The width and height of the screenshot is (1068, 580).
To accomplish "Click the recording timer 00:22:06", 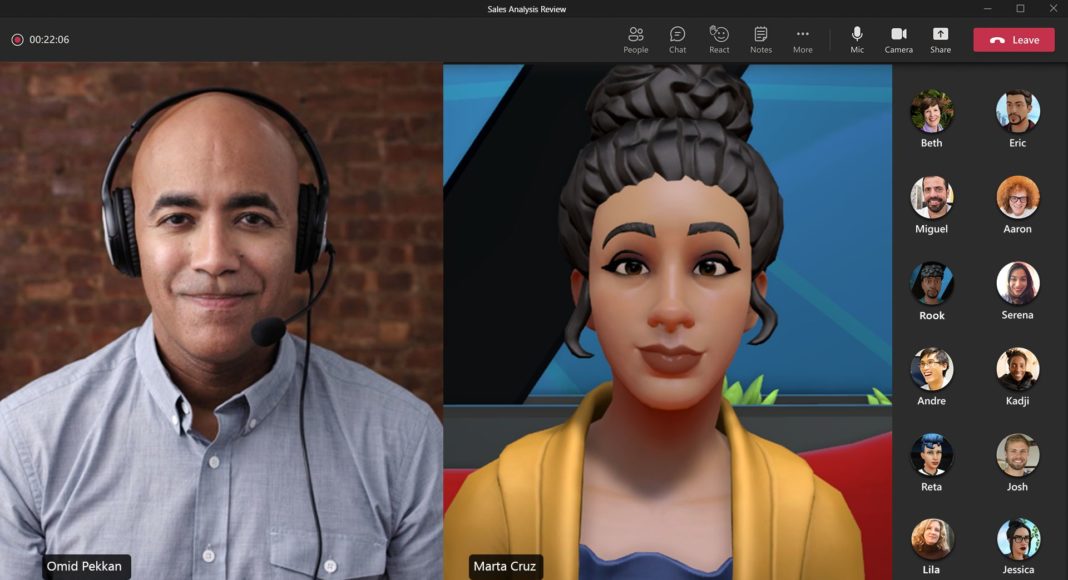I will pos(49,39).
